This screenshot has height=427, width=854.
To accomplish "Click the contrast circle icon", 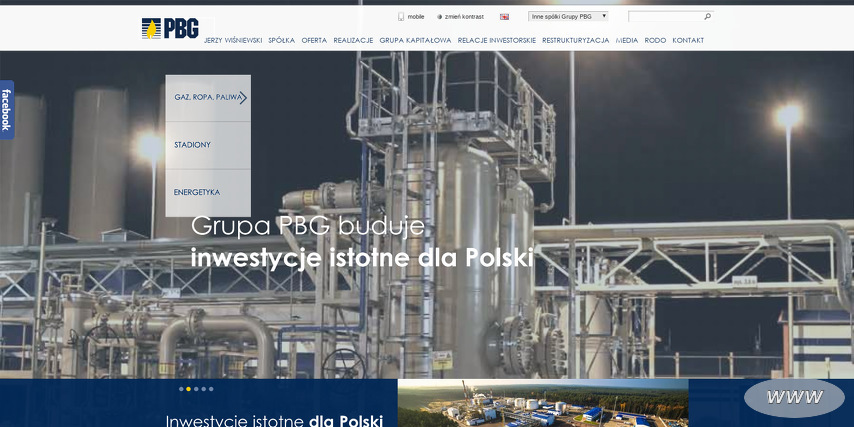I will click(440, 17).
